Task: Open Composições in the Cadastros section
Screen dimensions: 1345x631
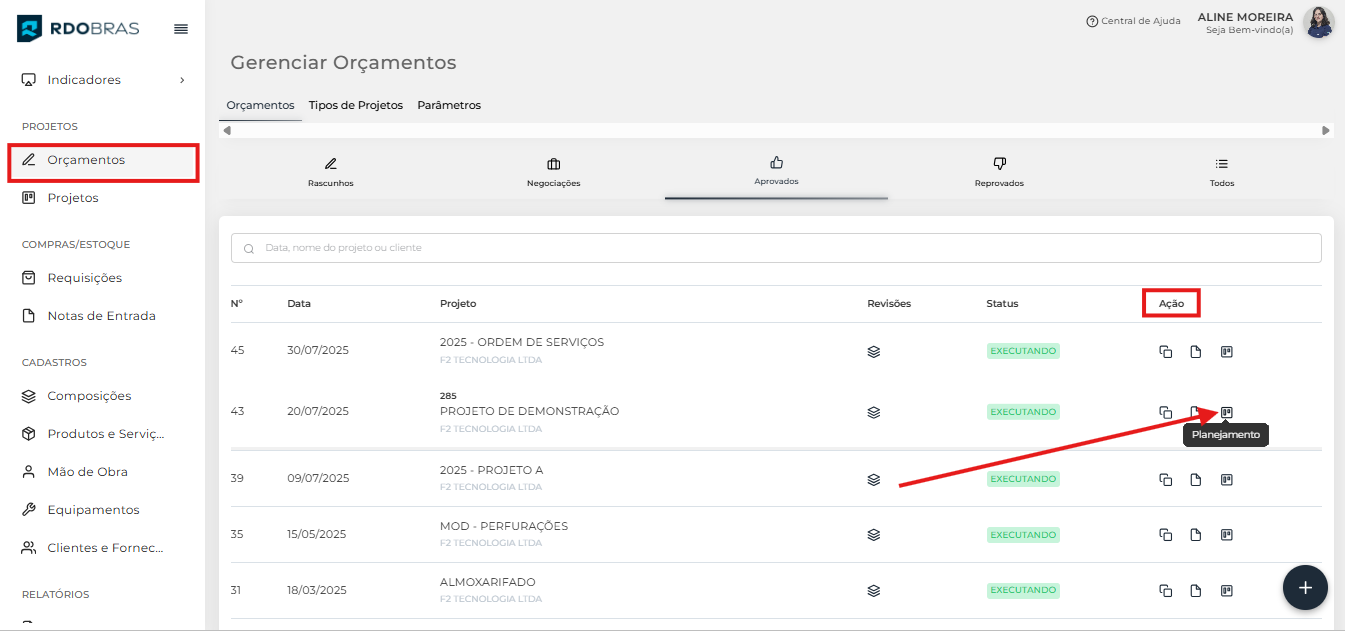Action: (x=89, y=396)
